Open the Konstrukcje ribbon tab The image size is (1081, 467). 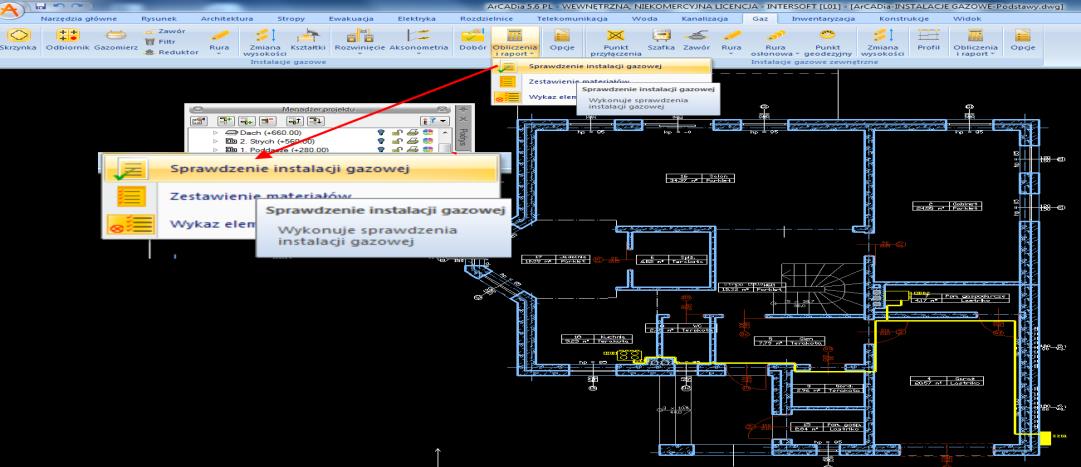tap(904, 19)
